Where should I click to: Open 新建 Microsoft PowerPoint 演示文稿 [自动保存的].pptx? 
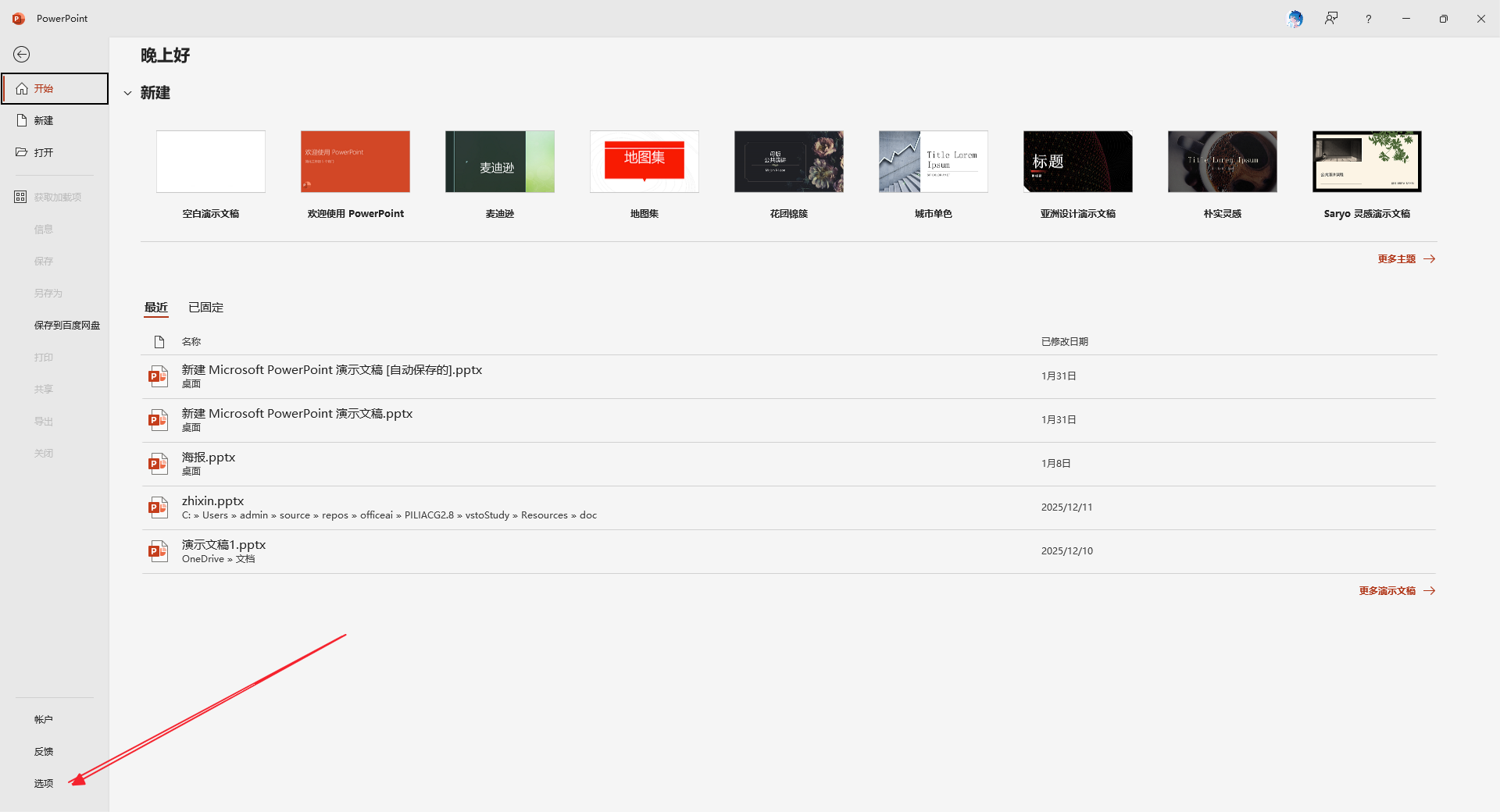[332, 369]
